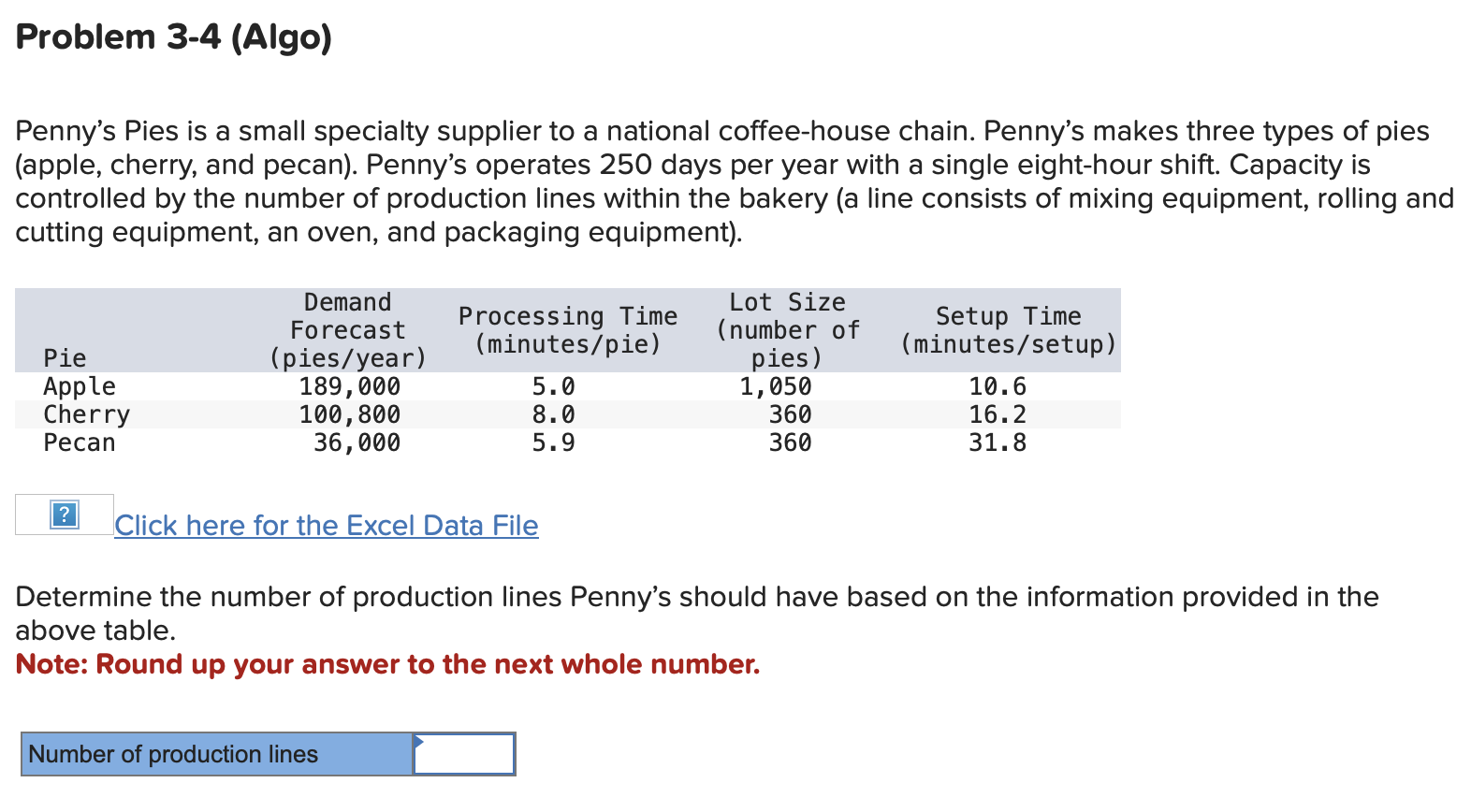Click the Pecan demand value 36,000
1471x812 pixels.
click(357, 442)
